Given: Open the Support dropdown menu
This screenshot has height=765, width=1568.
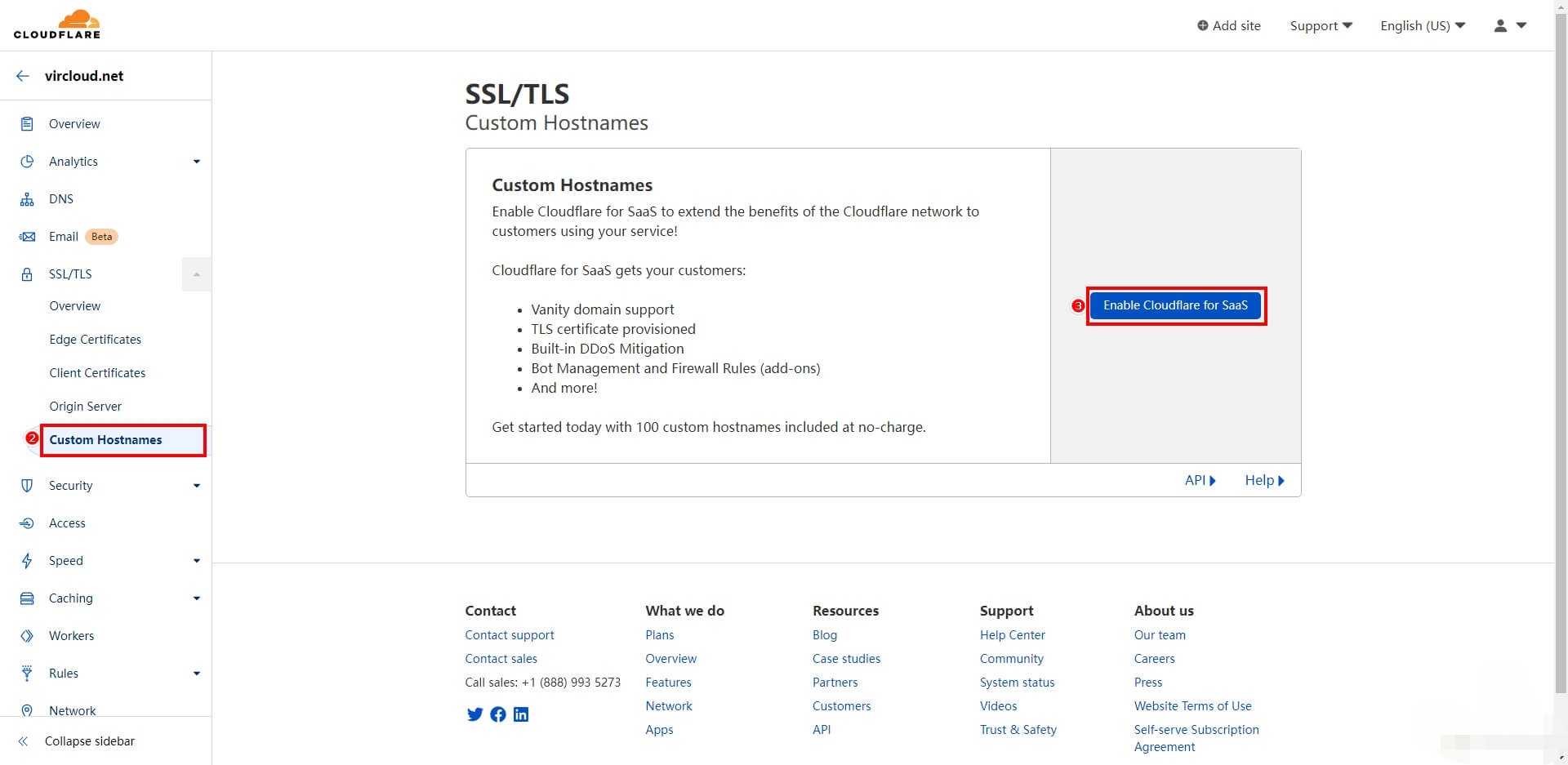Looking at the screenshot, I should tap(1321, 25).
